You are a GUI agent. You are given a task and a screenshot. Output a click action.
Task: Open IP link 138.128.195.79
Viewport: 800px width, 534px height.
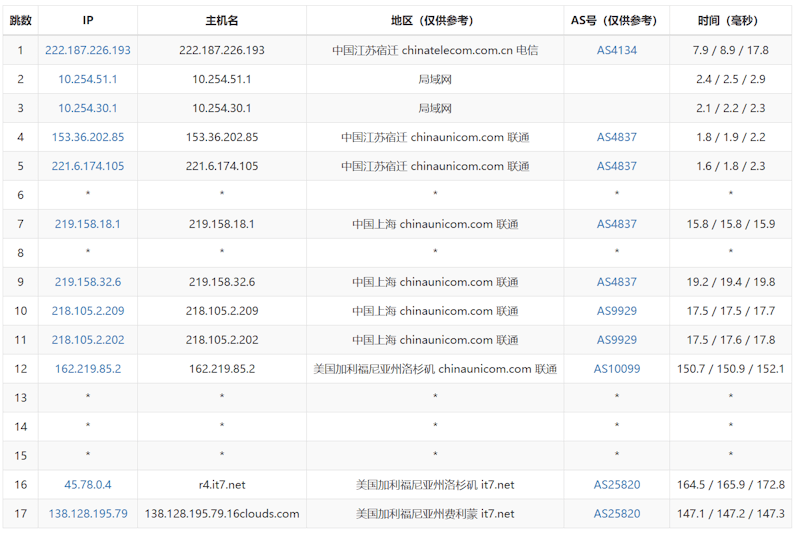88,514
